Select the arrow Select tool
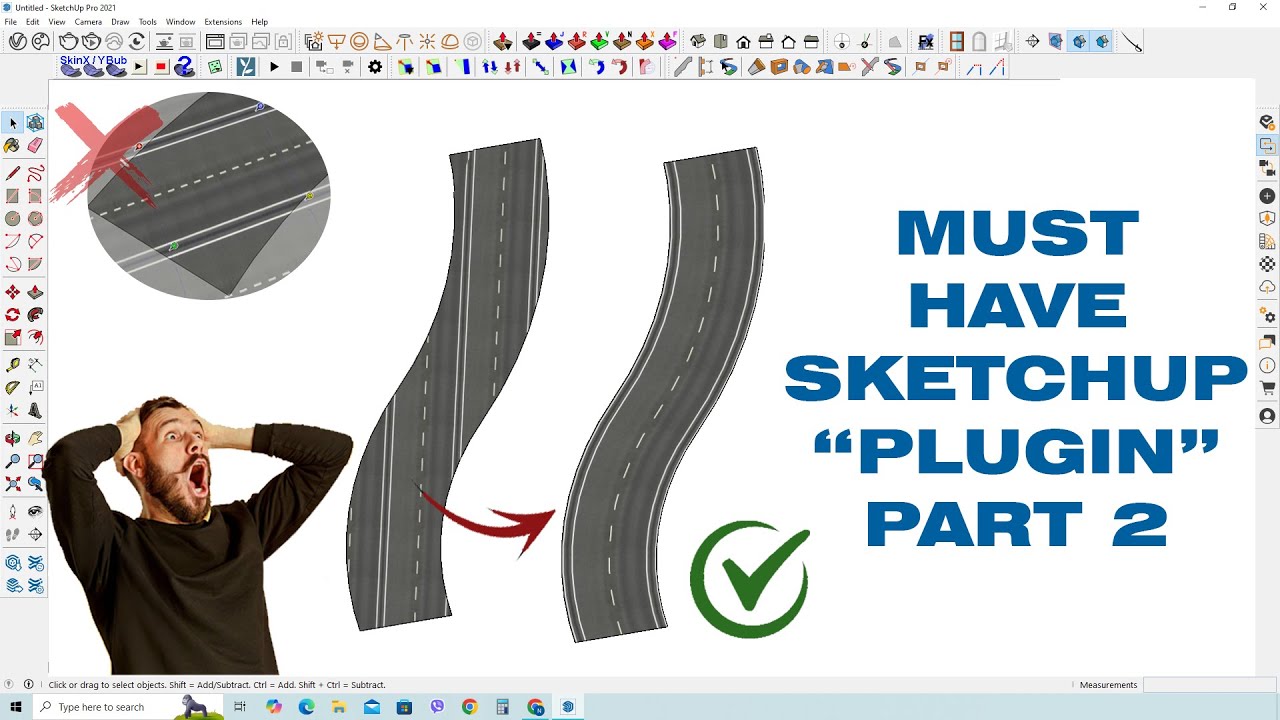The height and width of the screenshot is (720, 1280). 13,123
